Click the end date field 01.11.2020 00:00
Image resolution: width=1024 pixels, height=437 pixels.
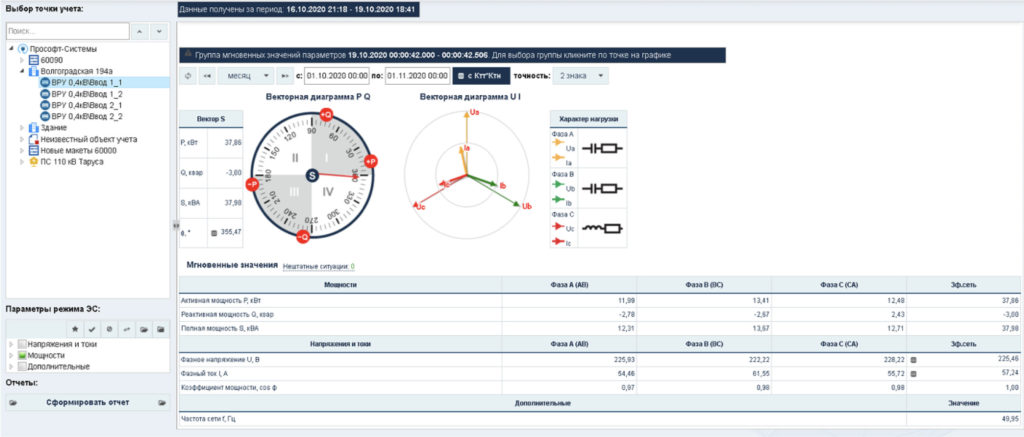click(417, 76)
